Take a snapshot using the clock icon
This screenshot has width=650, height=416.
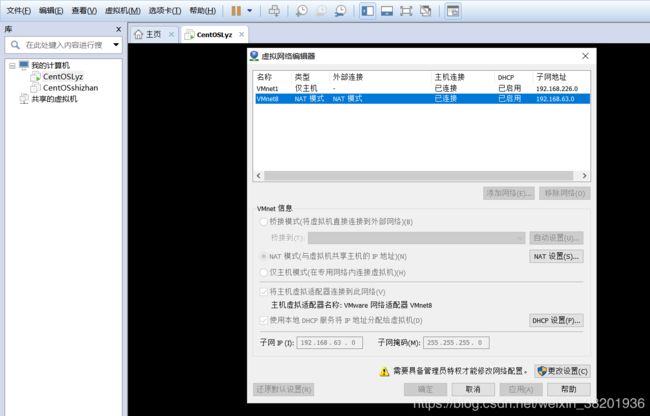[x=301, y=11]
